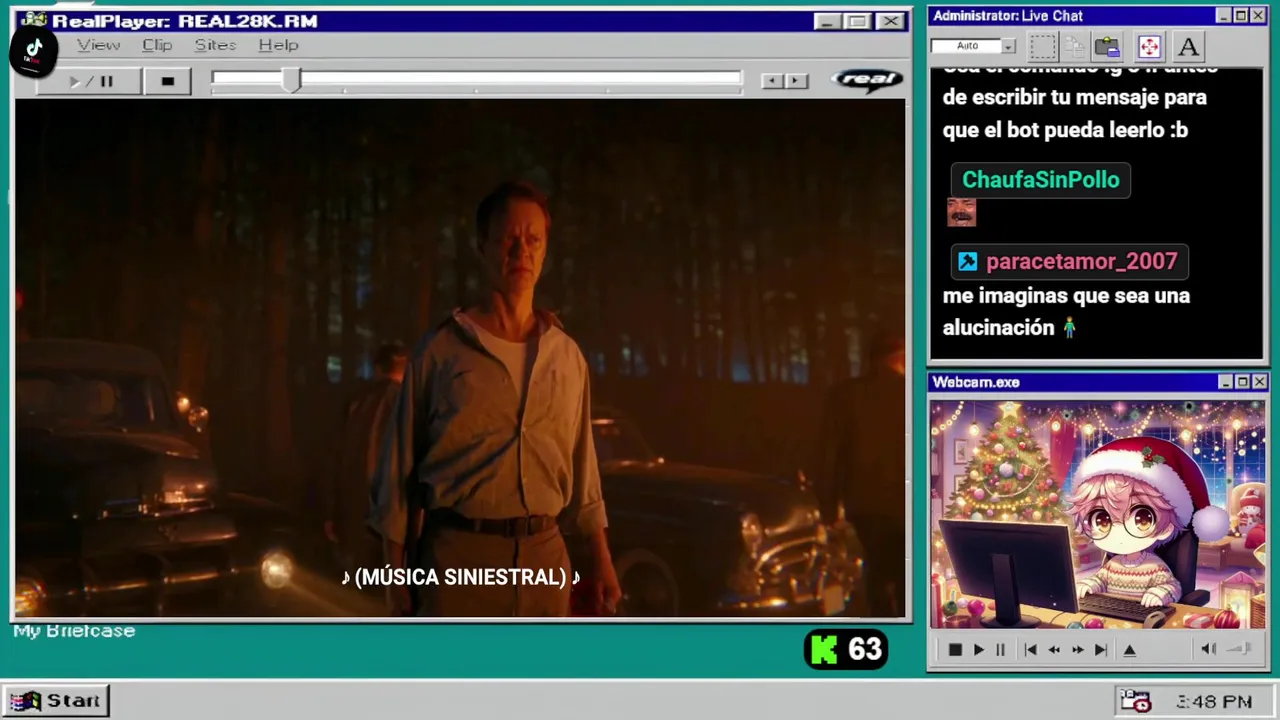Click the left arrow next to the real logo

coord(771,81)
